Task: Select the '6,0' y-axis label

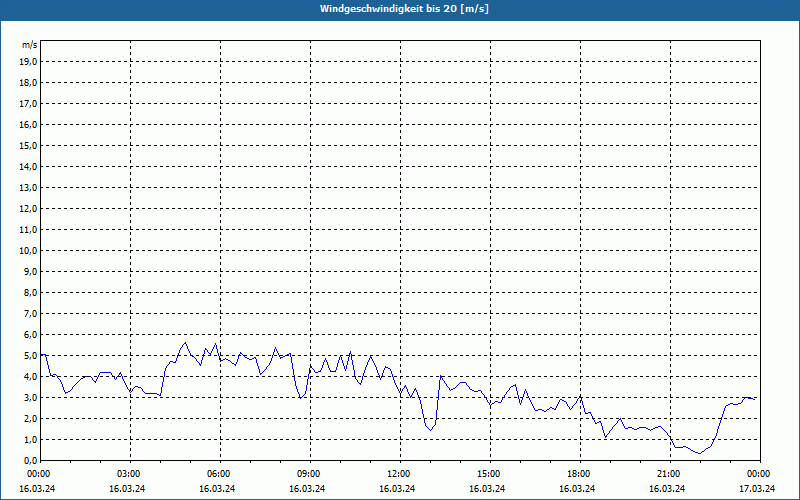Action: point(30,335)
